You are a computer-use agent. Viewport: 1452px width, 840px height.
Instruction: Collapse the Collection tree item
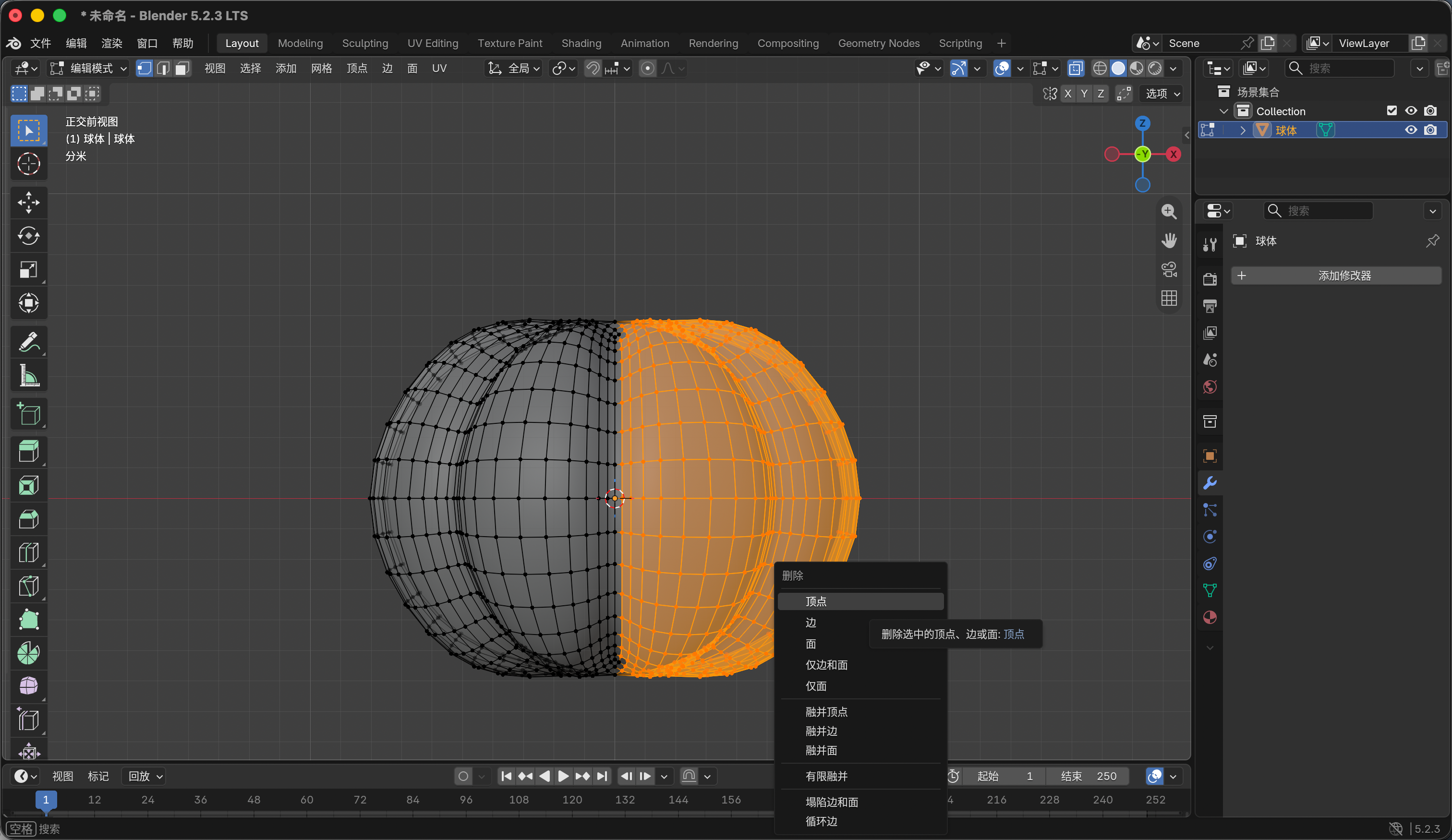(x=1223, y=111)
